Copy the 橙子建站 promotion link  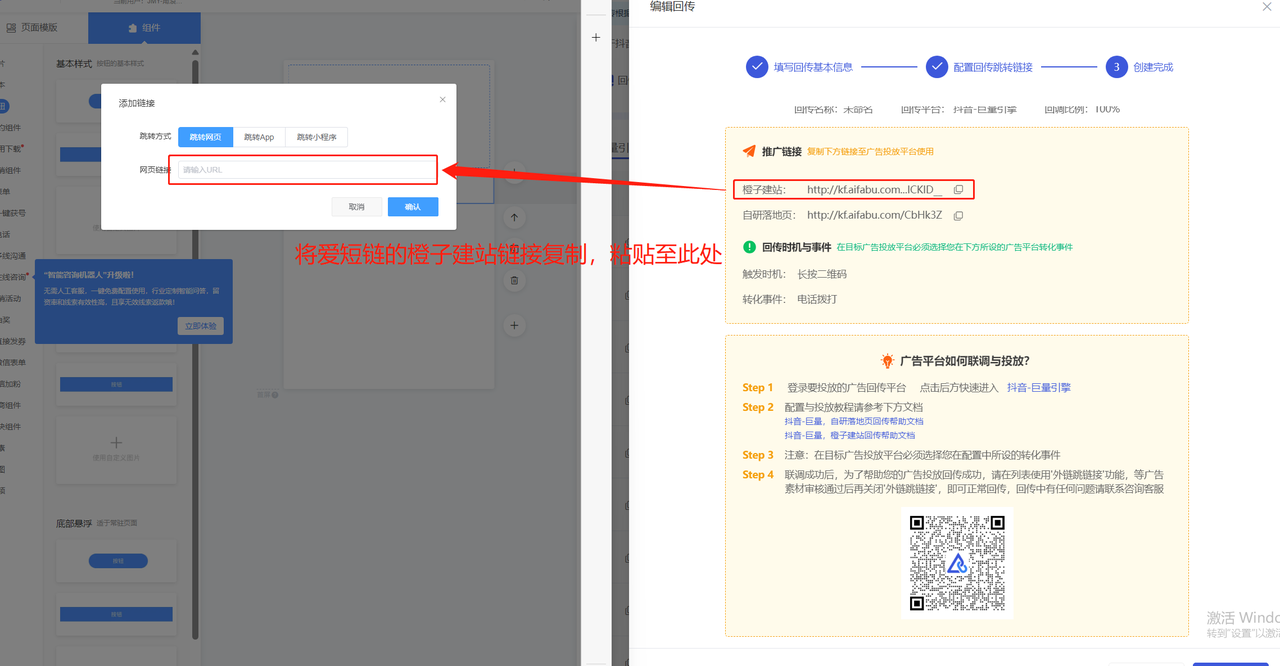click(958, 190)
